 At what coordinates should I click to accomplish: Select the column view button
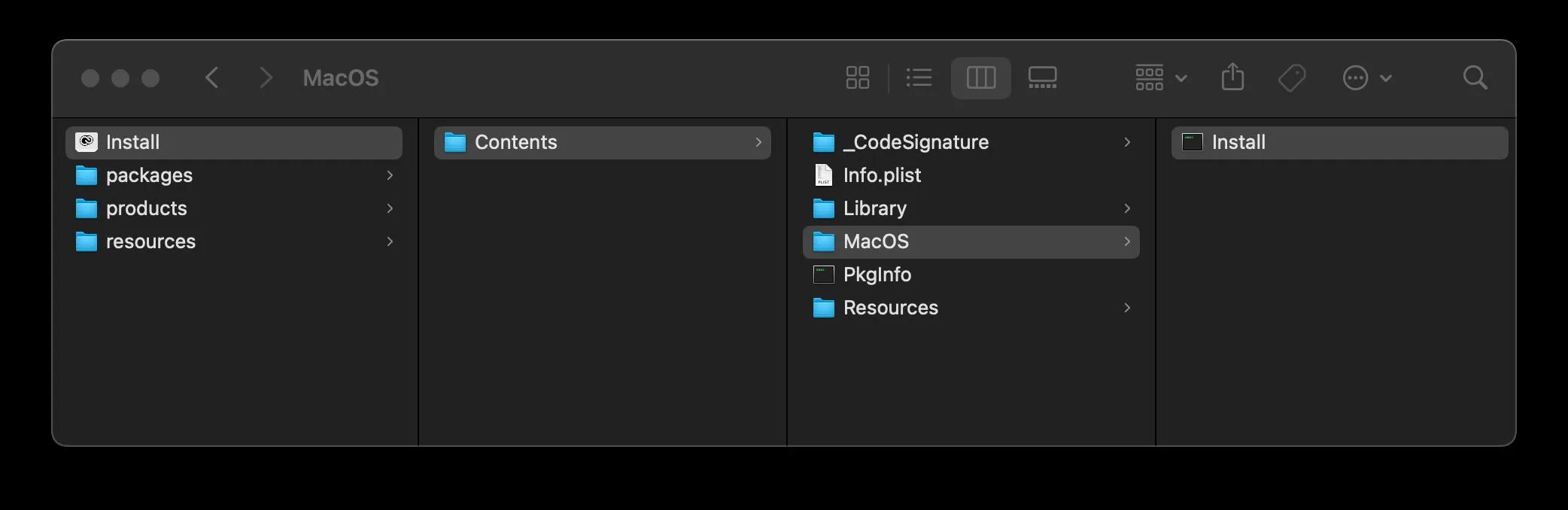pos(980,77)
